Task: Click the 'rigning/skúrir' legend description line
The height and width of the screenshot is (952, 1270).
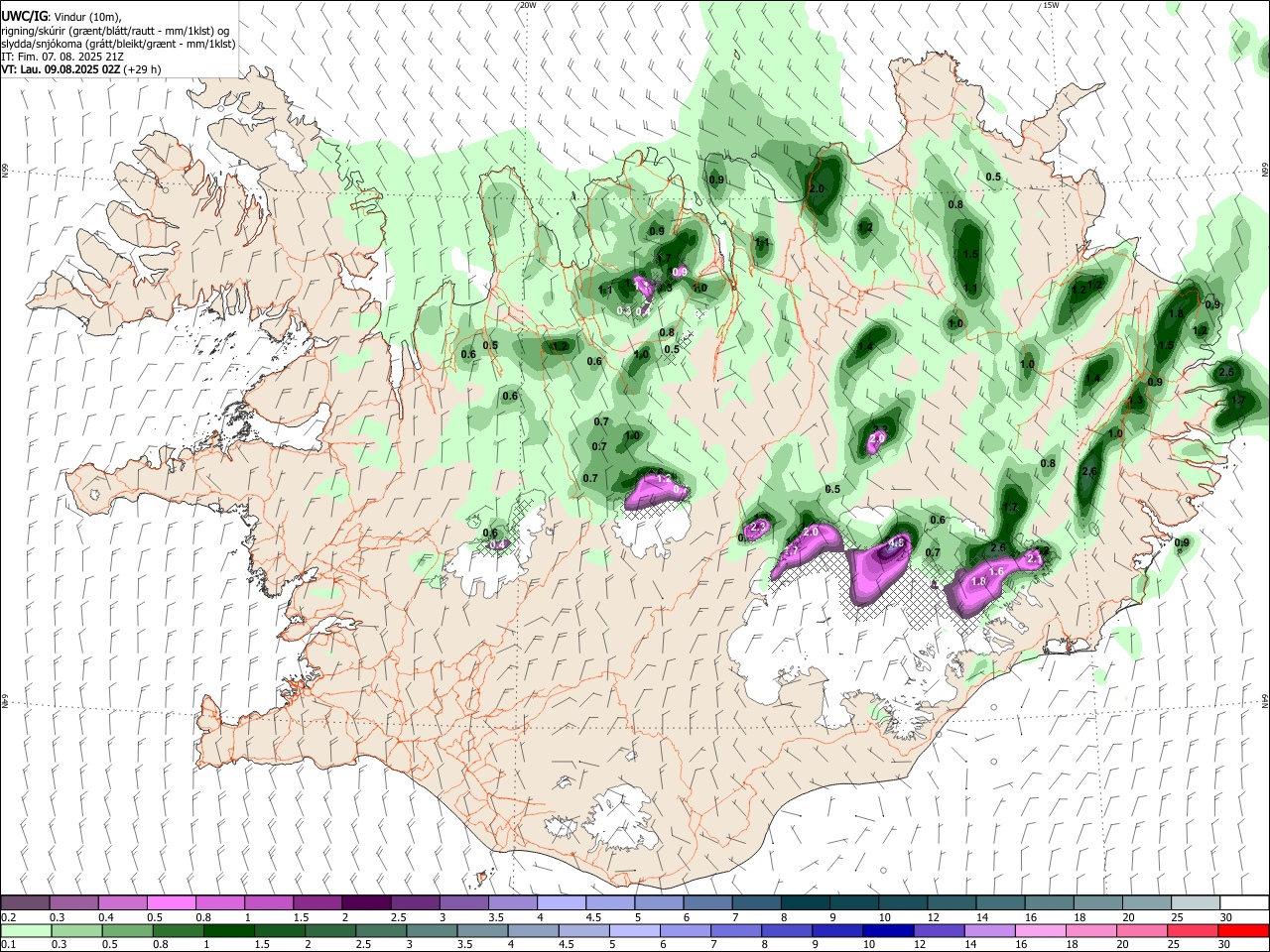Action: pos(115,32)
